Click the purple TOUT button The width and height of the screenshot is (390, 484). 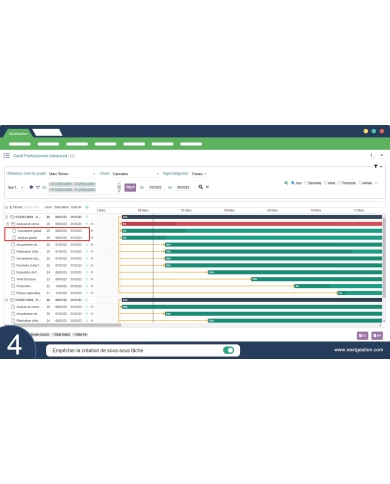pyautogui.click(x=130, y=187)
